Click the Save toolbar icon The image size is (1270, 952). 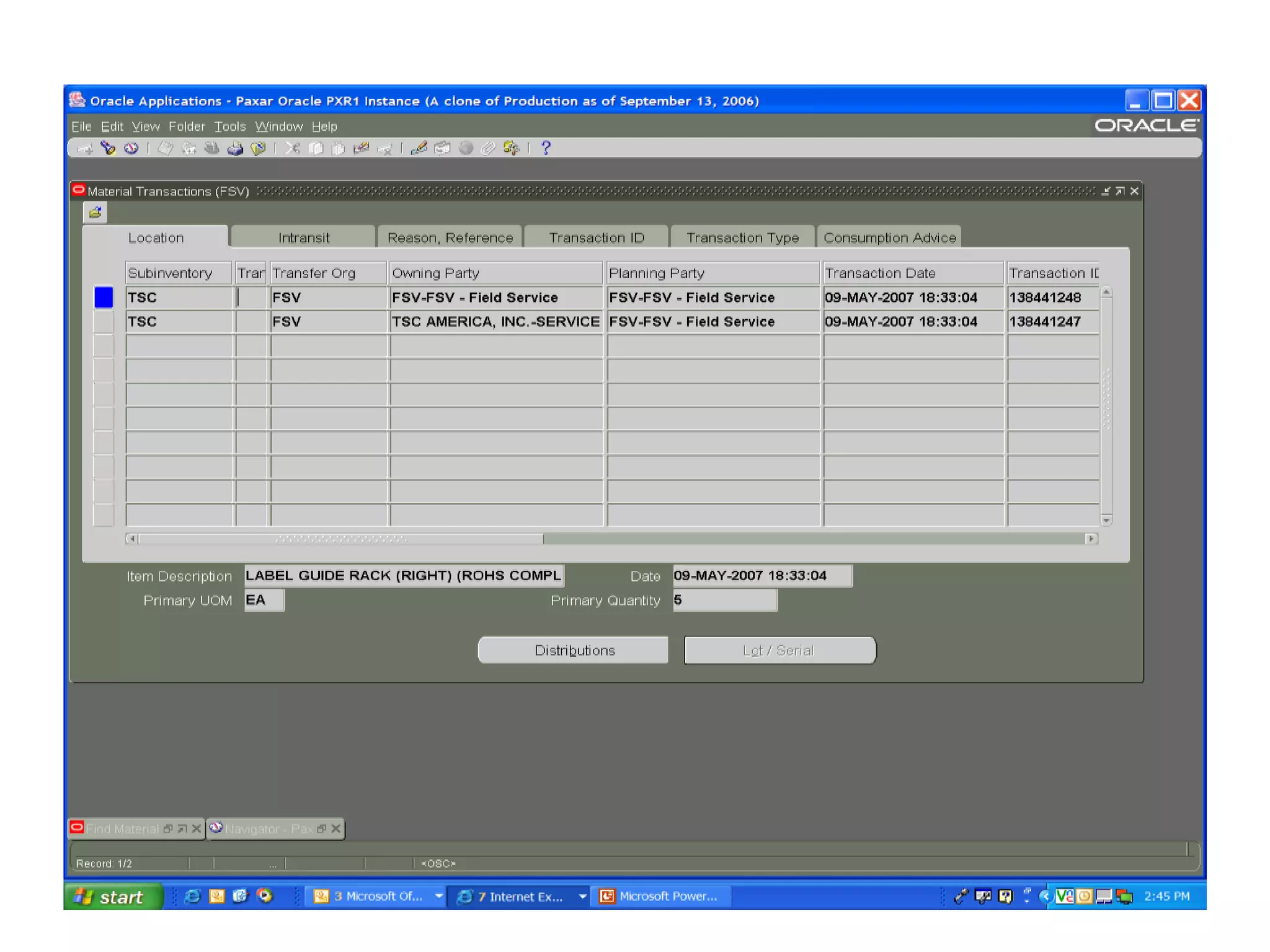coord(166,149)
